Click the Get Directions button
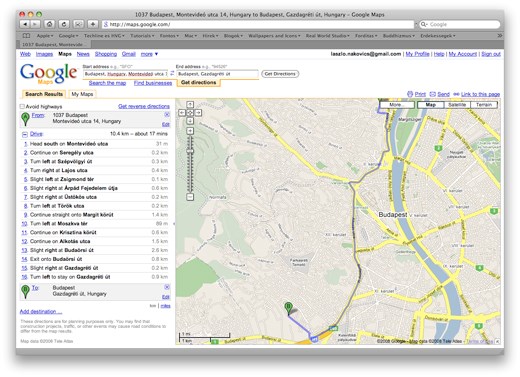Image resolution: width=520 pixels, height=377 pixels. [x=280, y=74]
